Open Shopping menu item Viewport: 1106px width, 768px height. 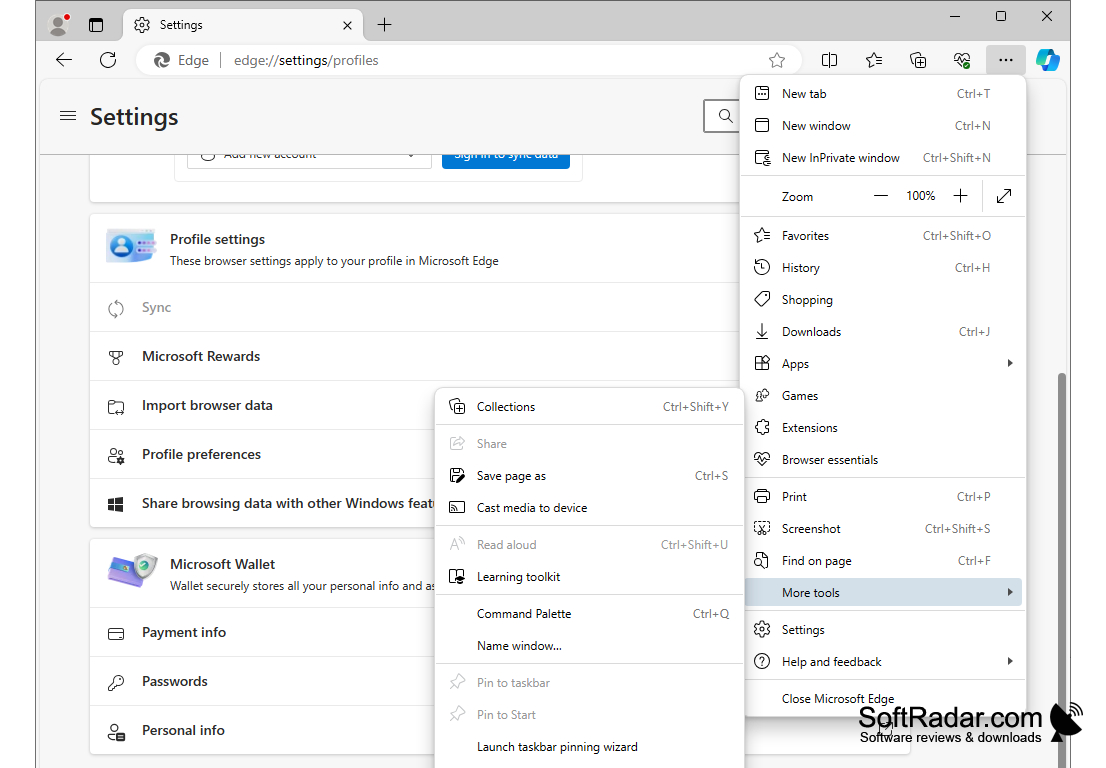point(883,300)
